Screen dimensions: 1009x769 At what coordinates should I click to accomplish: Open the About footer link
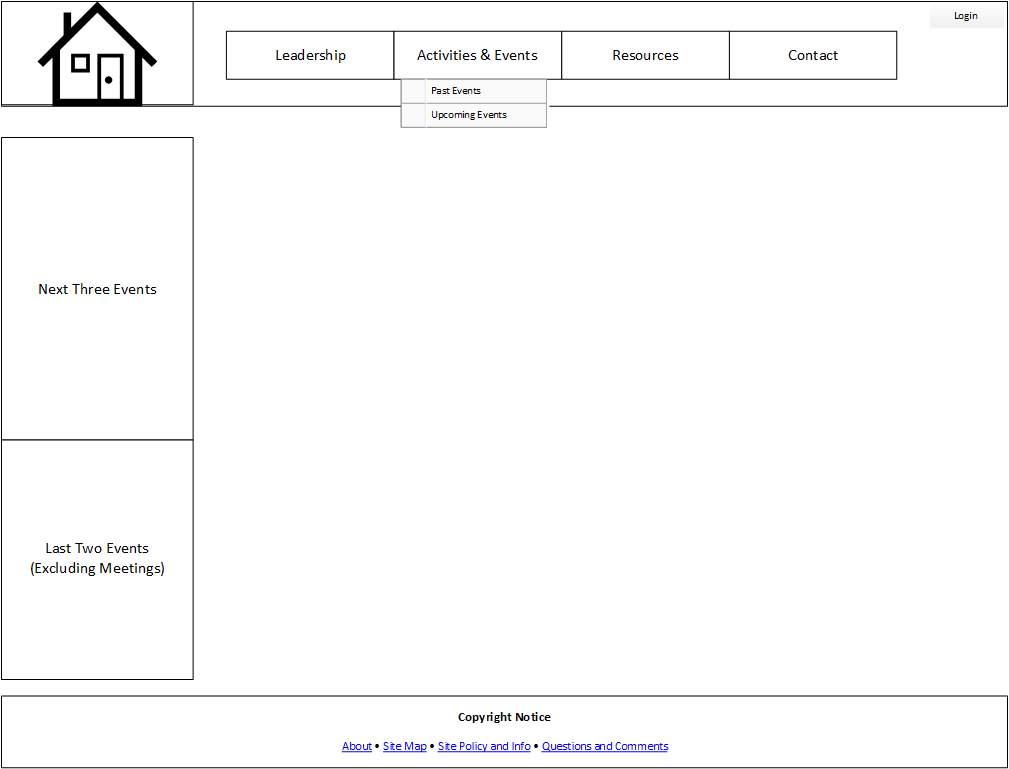tap(356, 746)
